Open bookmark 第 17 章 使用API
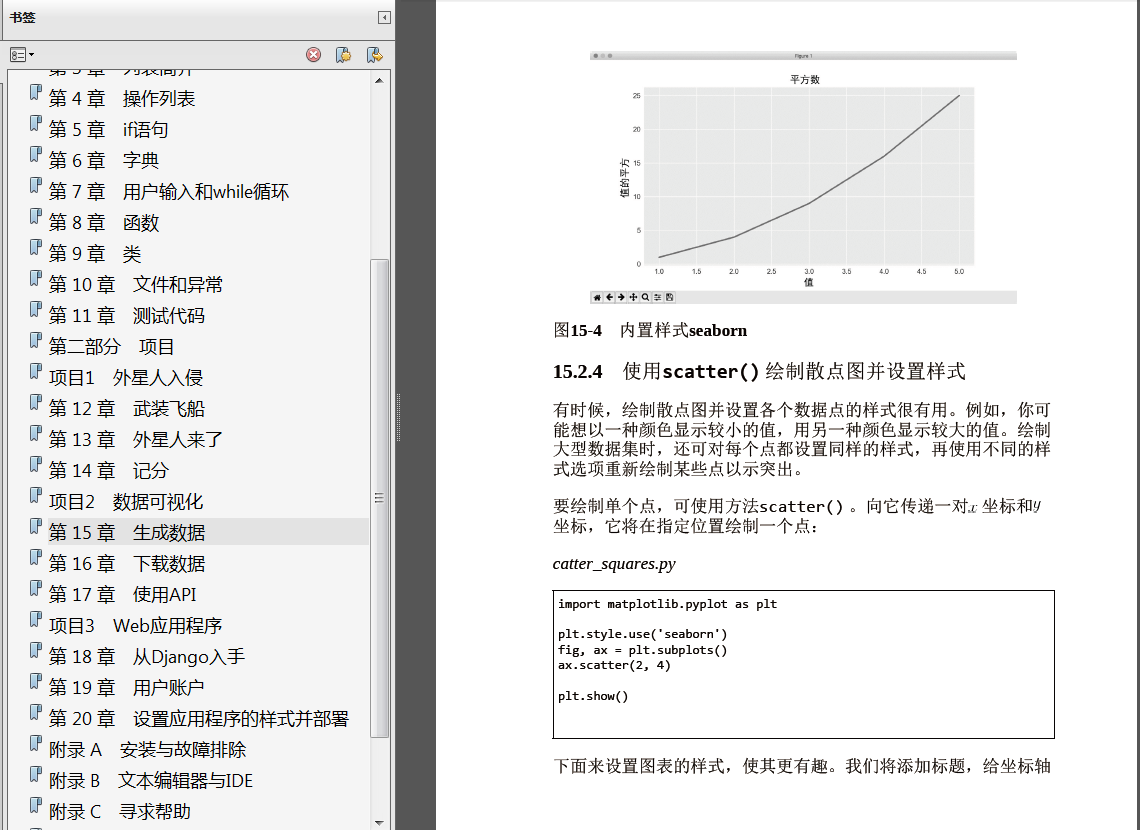 [x=122, y=595]
